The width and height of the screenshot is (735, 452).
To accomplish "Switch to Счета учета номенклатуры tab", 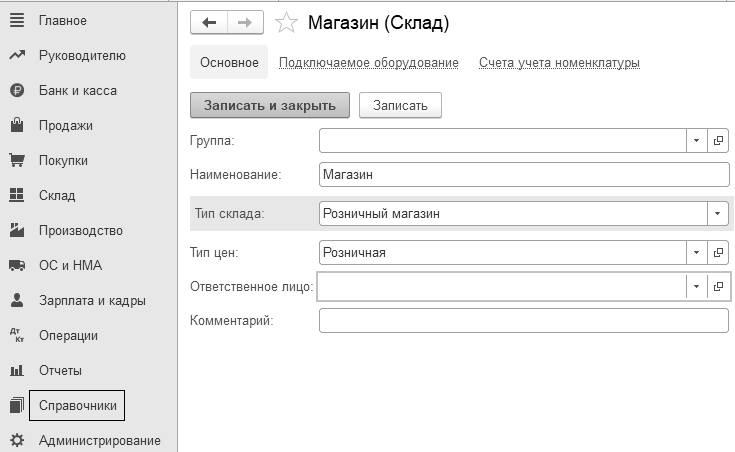I will click(x=559, y=62).
